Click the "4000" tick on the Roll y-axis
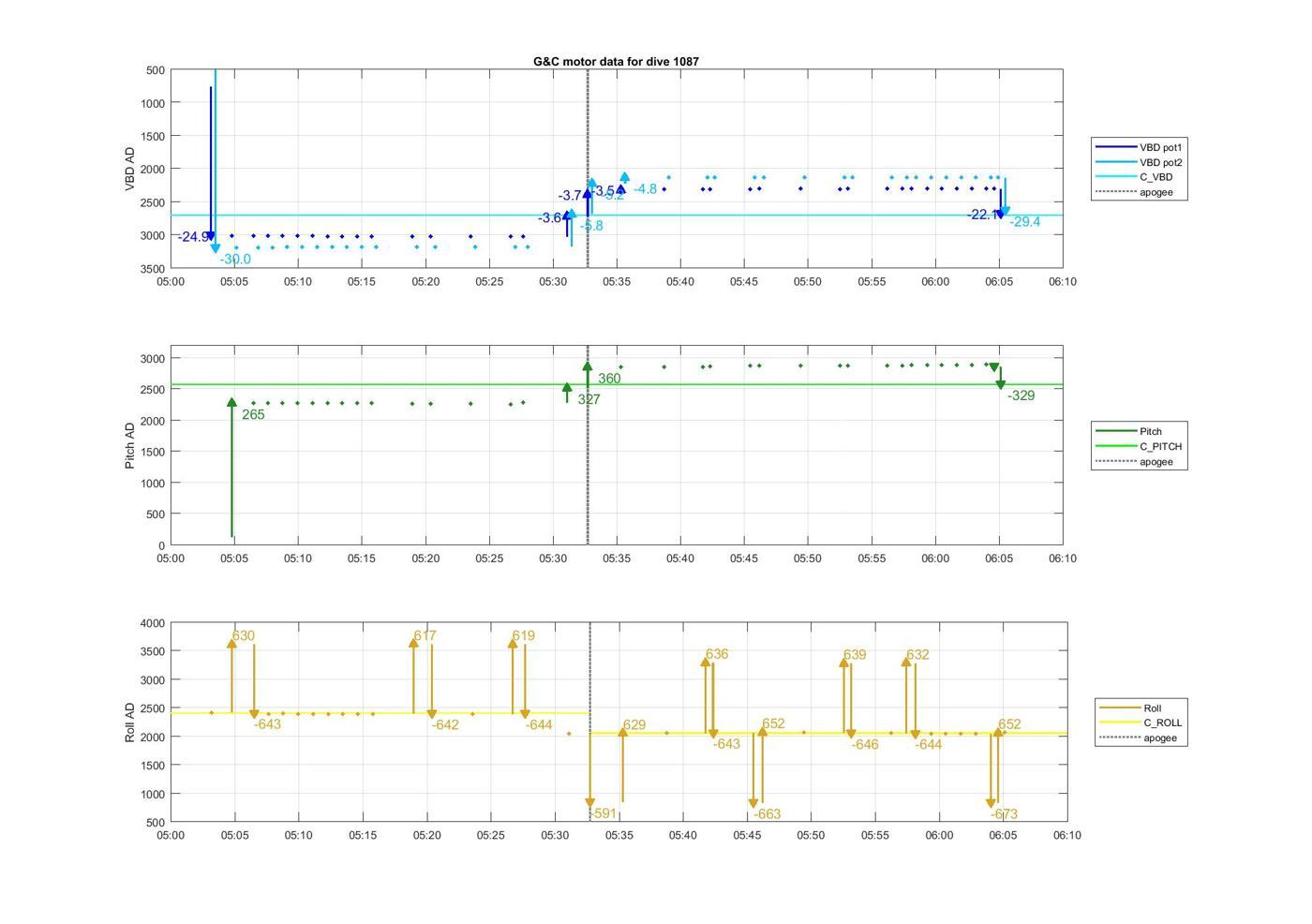1312x924 pixels. pos(153,623)
